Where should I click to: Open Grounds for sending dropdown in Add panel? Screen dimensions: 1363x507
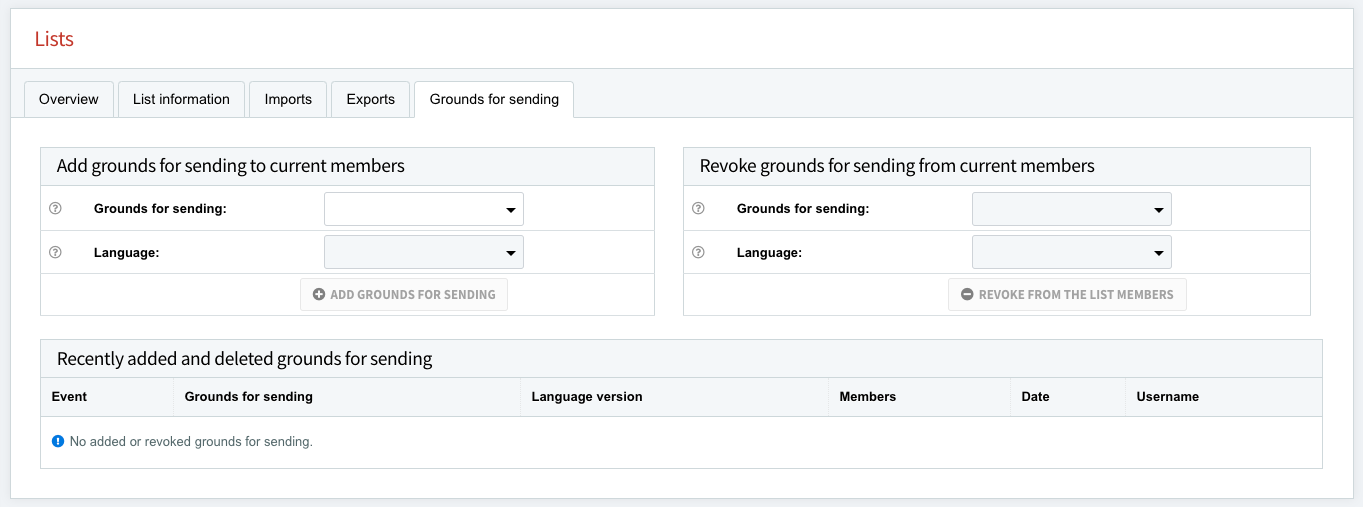click(x=423, y=210)
